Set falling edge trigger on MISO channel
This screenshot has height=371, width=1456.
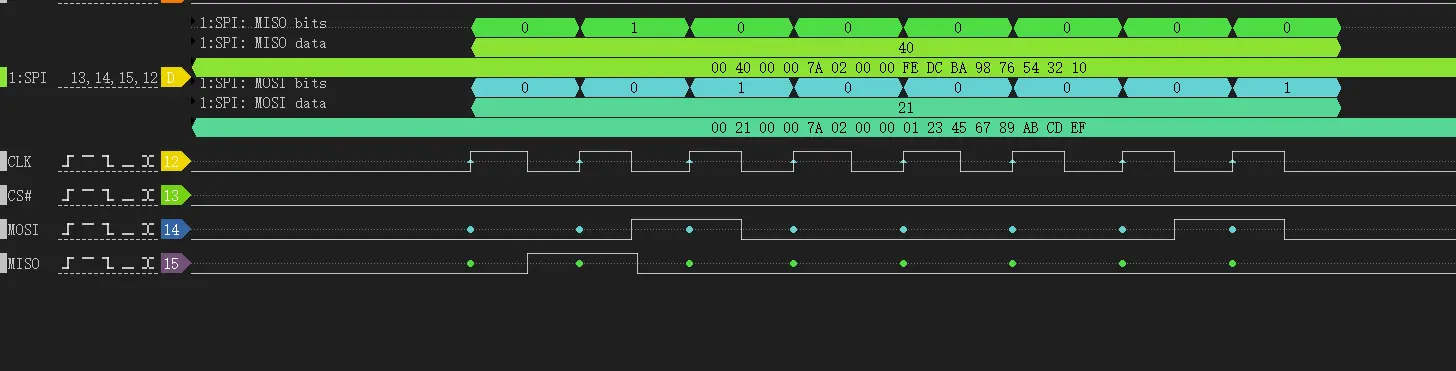tap(107, 265)
